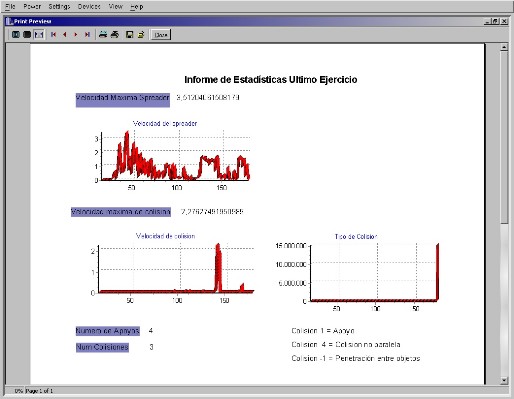Viewport: 514px width, 399px height.
Task: Go to the first page
Action: pos(53,34)
